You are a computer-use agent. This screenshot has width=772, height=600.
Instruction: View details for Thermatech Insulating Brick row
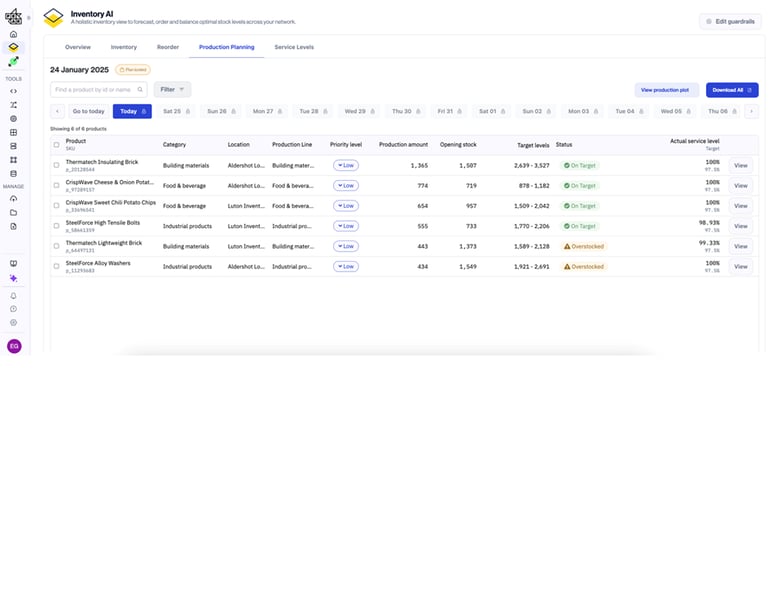pyautogui.click(x=740, y=165)
